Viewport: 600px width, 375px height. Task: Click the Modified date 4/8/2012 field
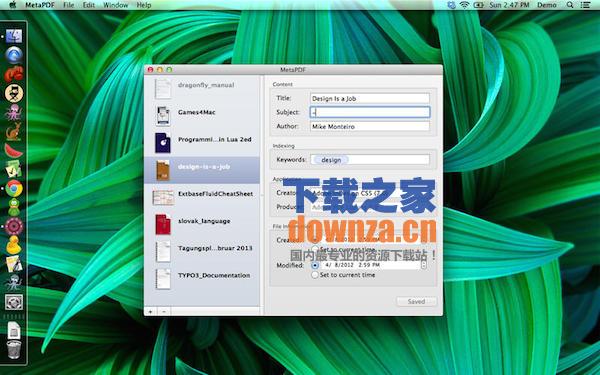(370, 264)
